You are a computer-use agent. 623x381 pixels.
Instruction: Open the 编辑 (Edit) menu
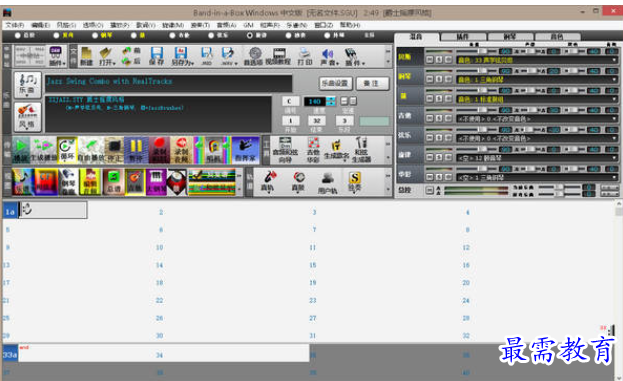[x=40, y=25]
